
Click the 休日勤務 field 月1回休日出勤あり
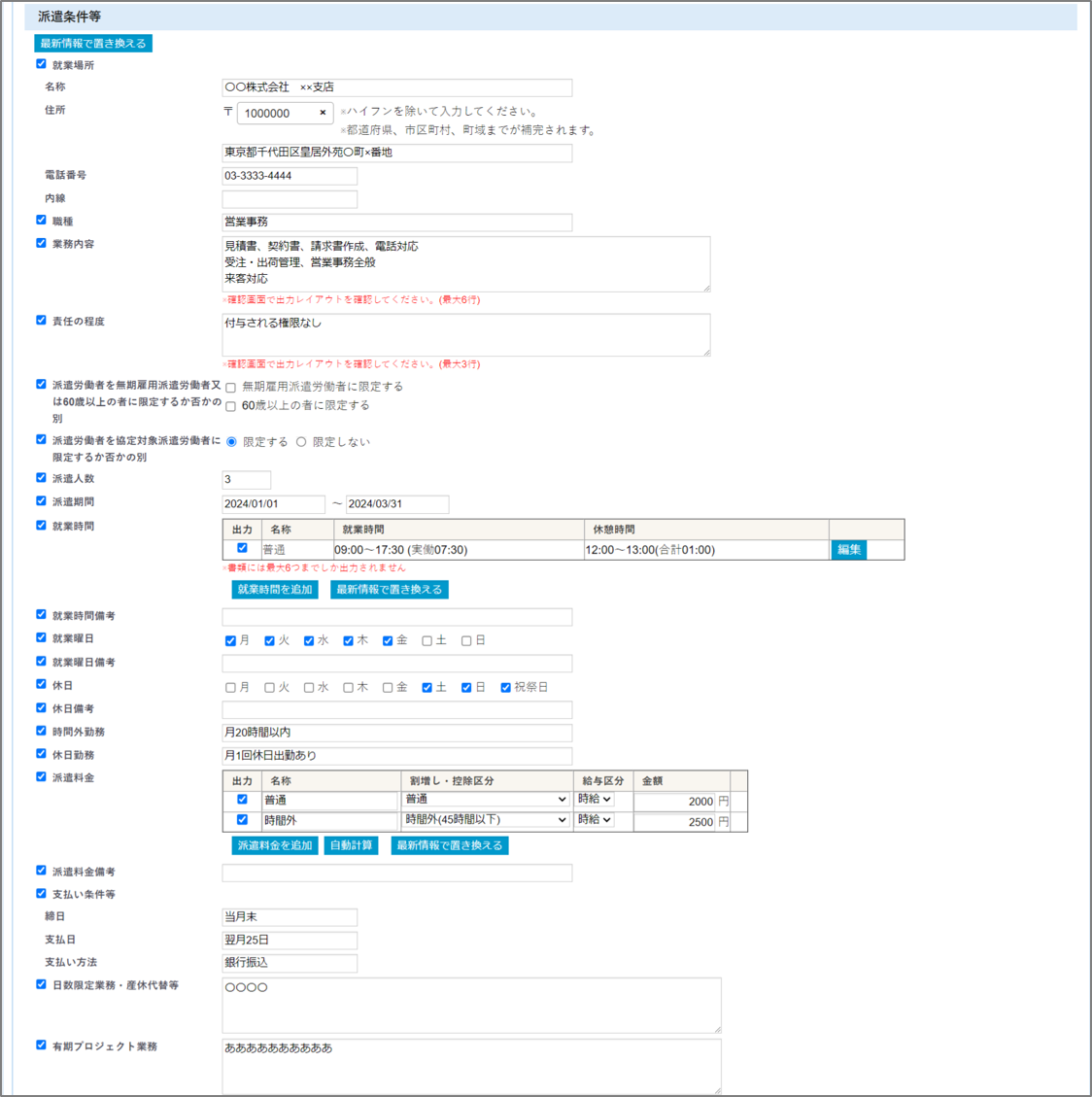(396, 756)
